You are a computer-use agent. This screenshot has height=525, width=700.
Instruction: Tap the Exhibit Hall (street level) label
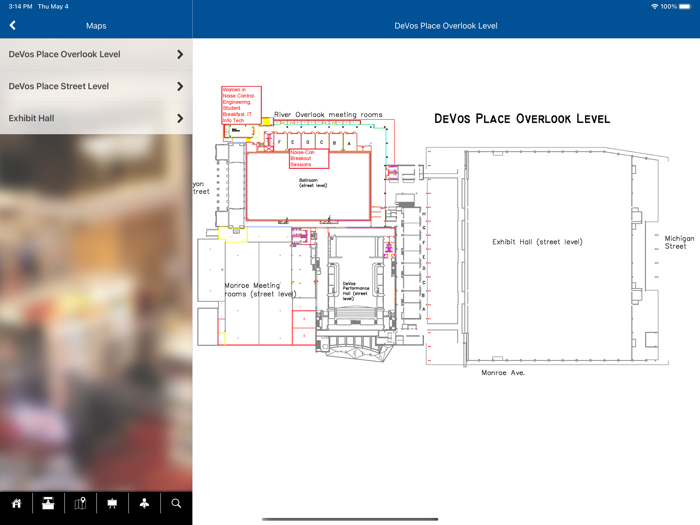(x=538, y=242)
